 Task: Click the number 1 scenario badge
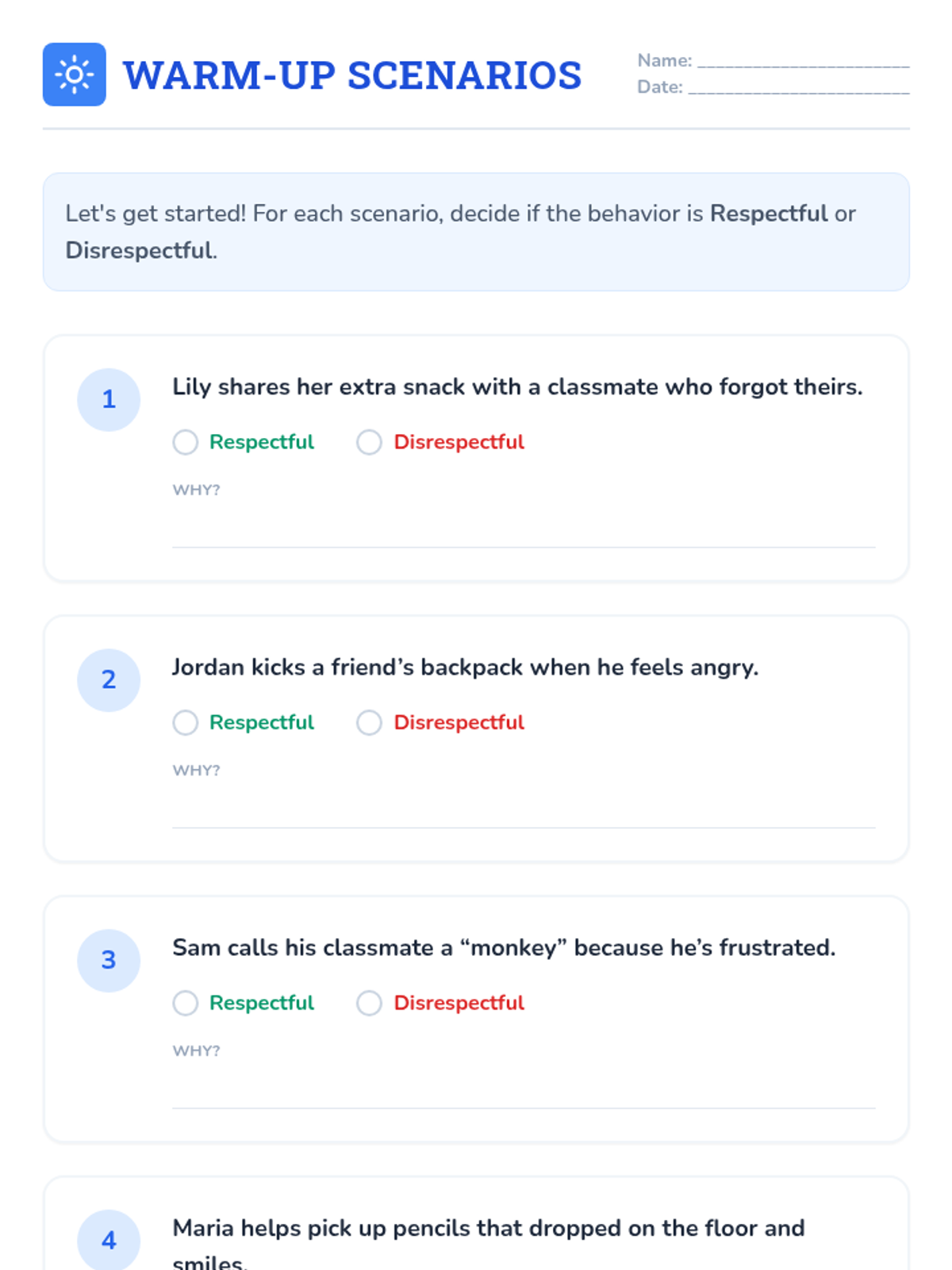click(109, 399)
